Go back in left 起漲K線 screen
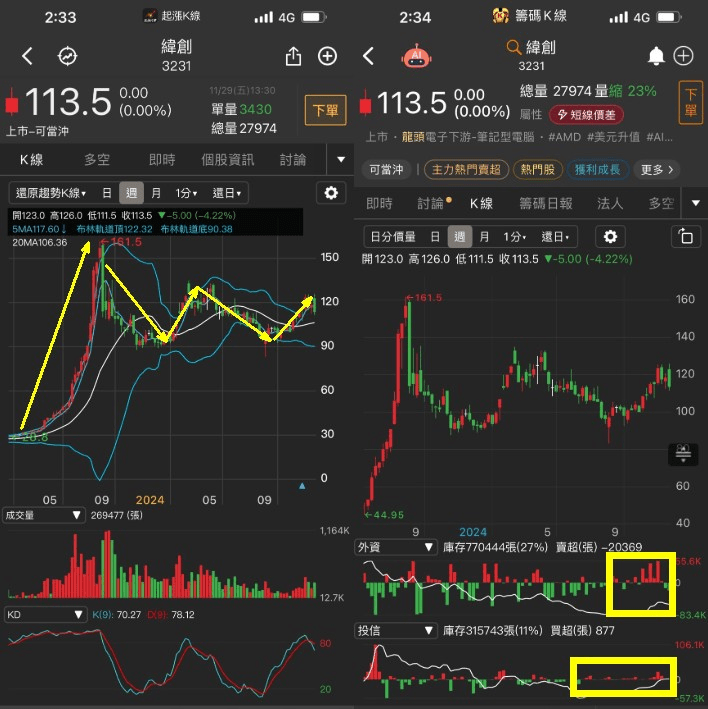 point(27,57)
